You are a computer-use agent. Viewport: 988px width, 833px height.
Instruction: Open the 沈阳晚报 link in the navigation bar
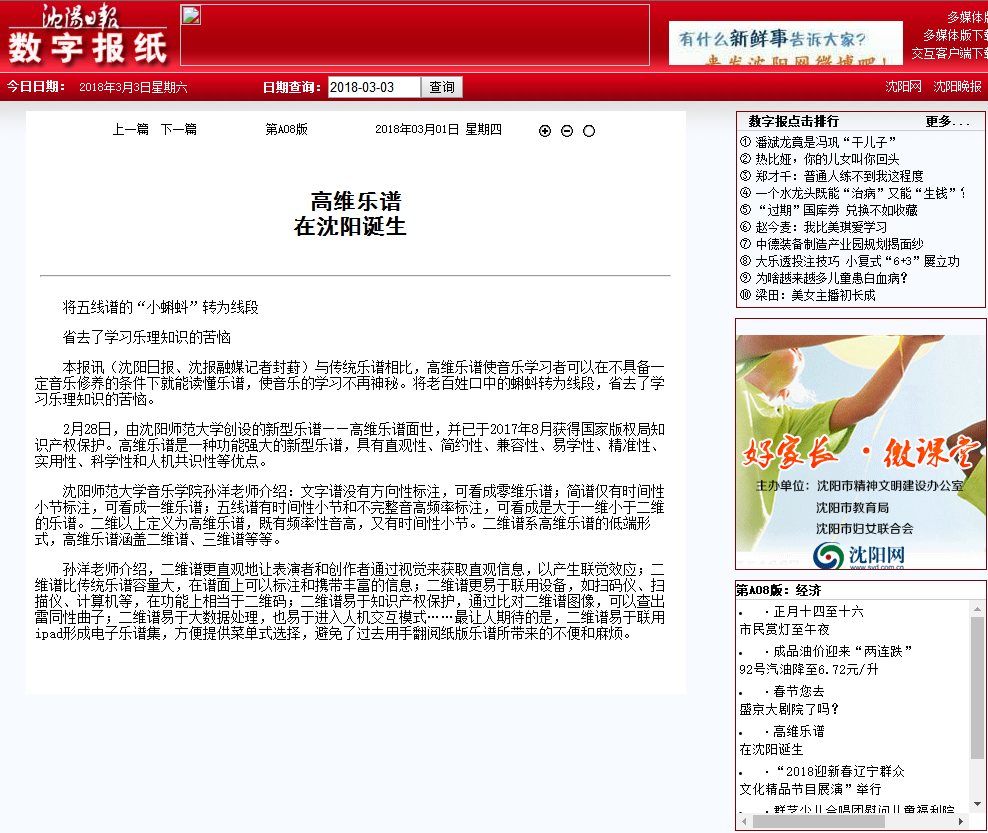coord(957,87)
